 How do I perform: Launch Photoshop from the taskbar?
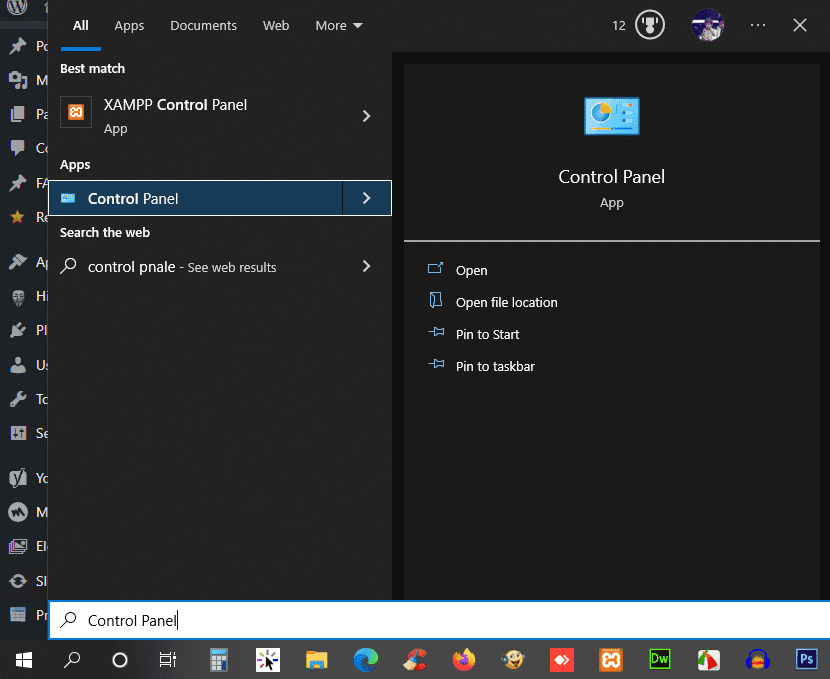(807, 659)
